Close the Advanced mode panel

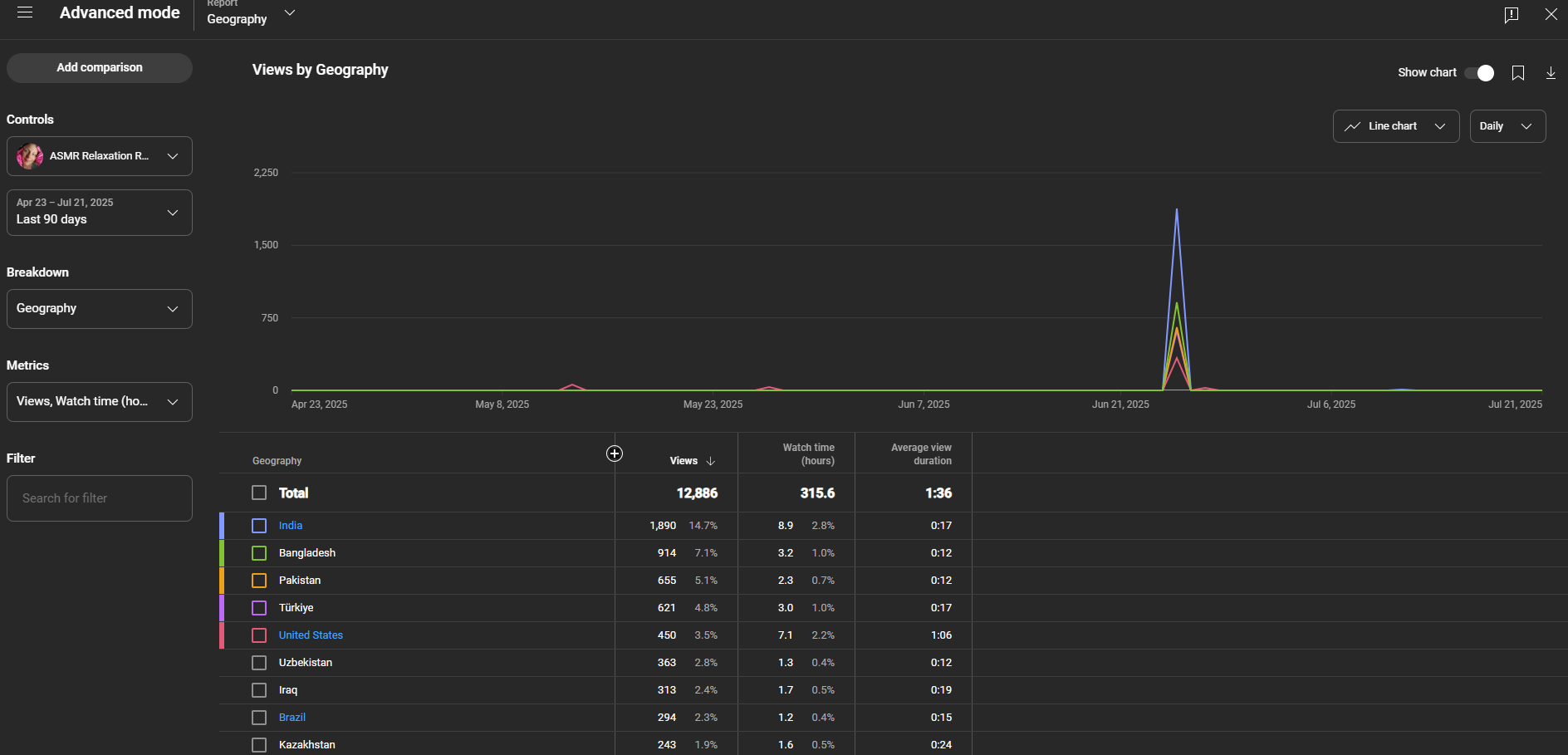[x=1551, y=14]
